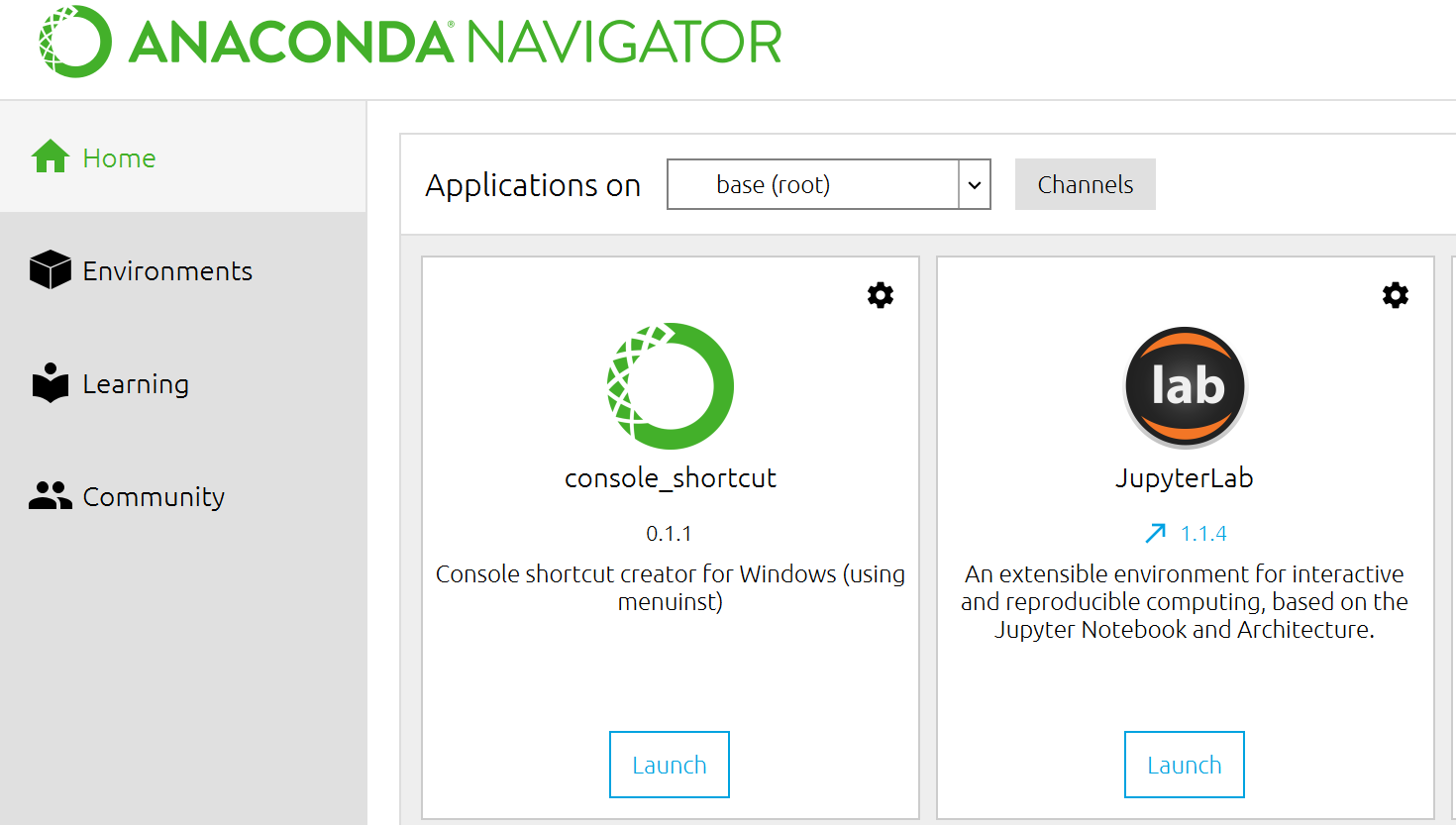Image resolution: width=1456 pixels, height=825 pixels.
Task: Open JupyterLab gear options
Action: (1396, 295)
